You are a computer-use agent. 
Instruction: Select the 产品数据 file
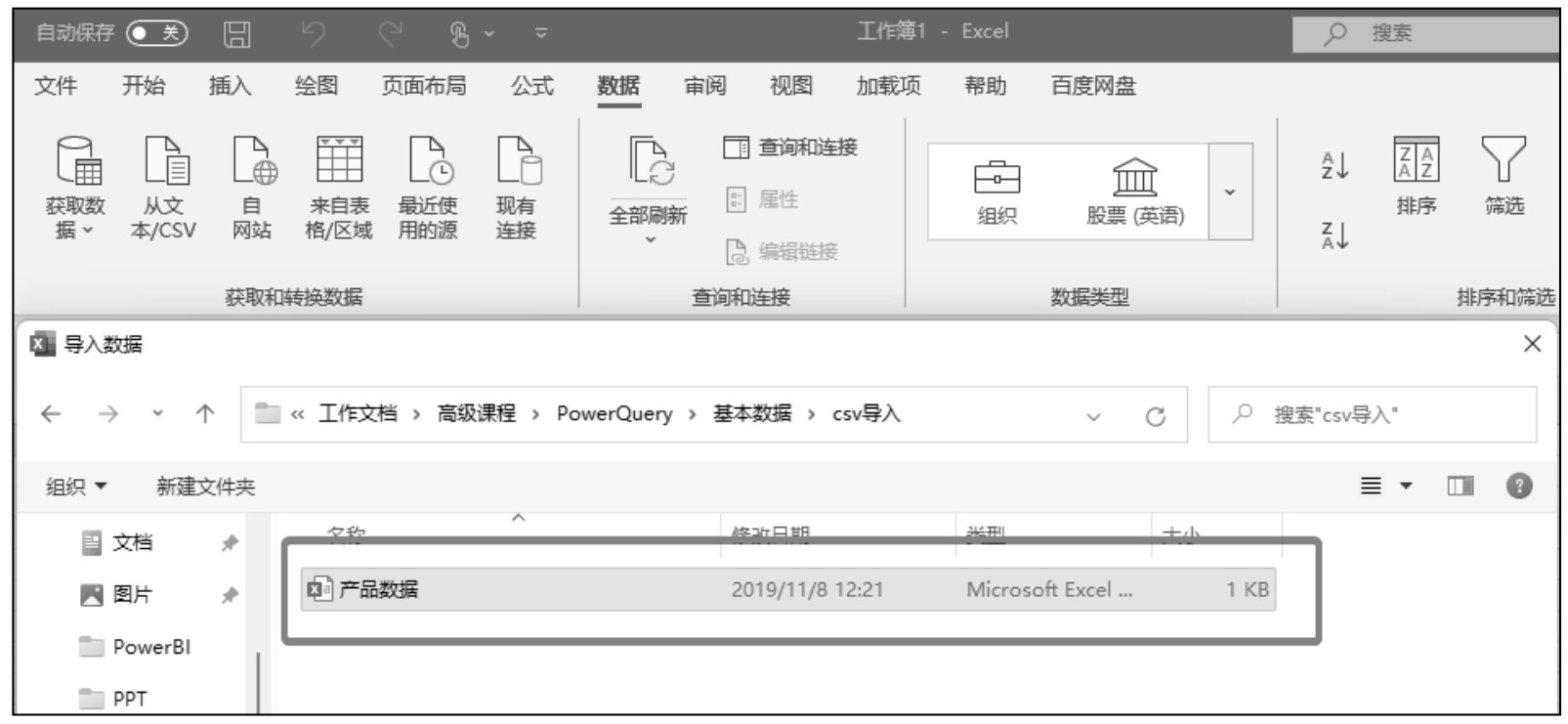(x=787, y=589)
